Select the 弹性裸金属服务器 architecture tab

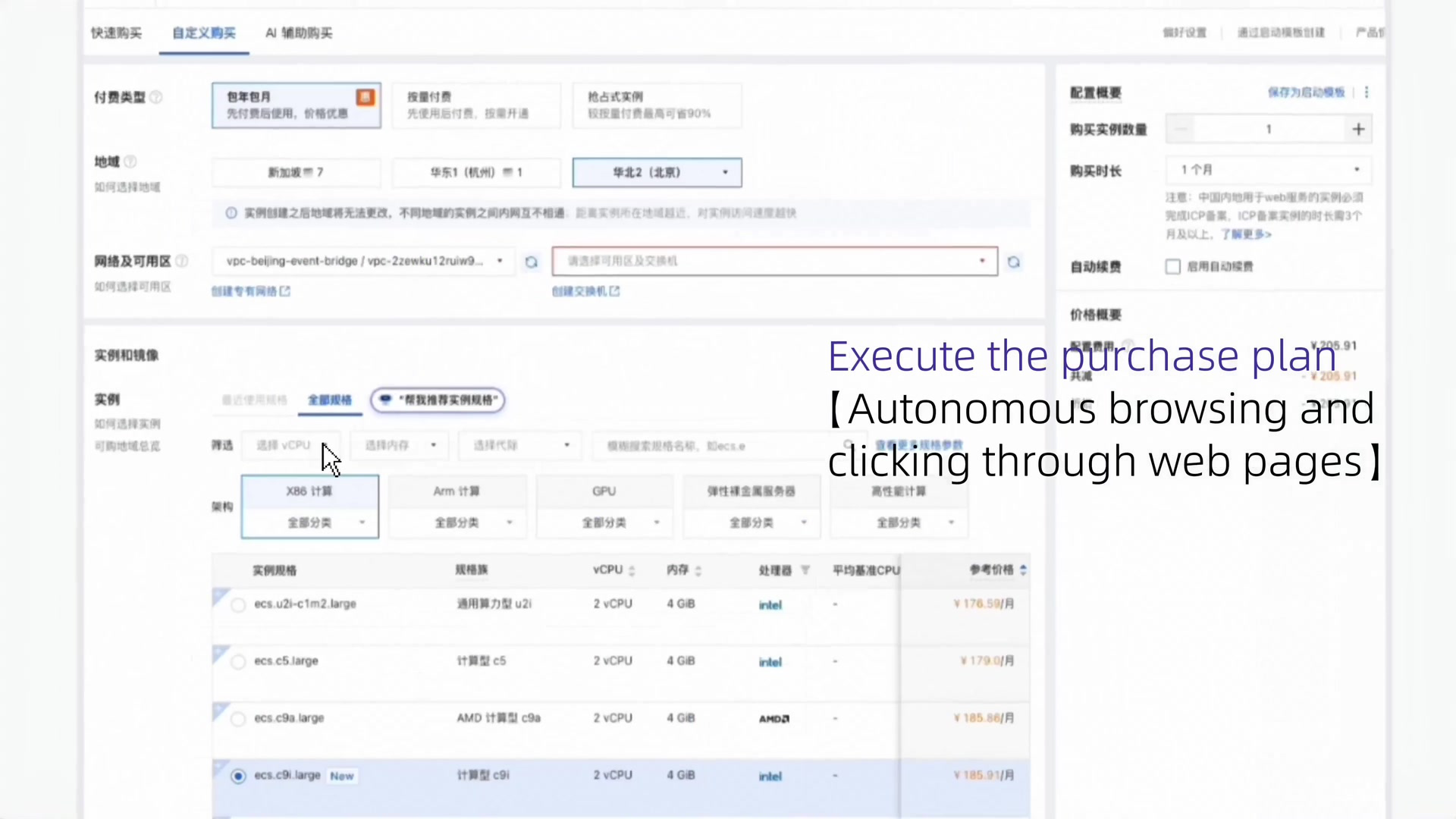752,491
